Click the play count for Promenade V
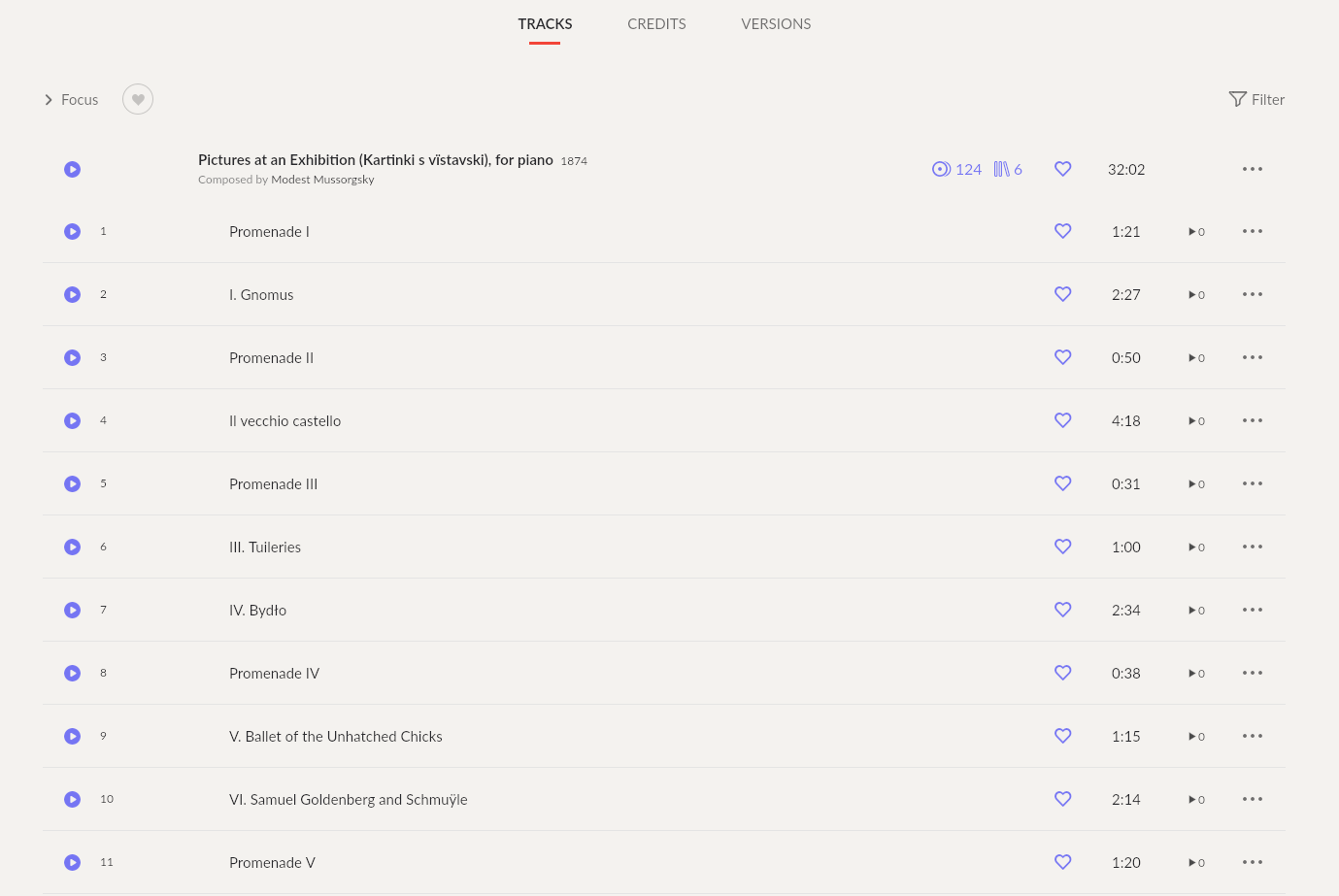This screenshot has width=1339, height=896. point(1196,862)
